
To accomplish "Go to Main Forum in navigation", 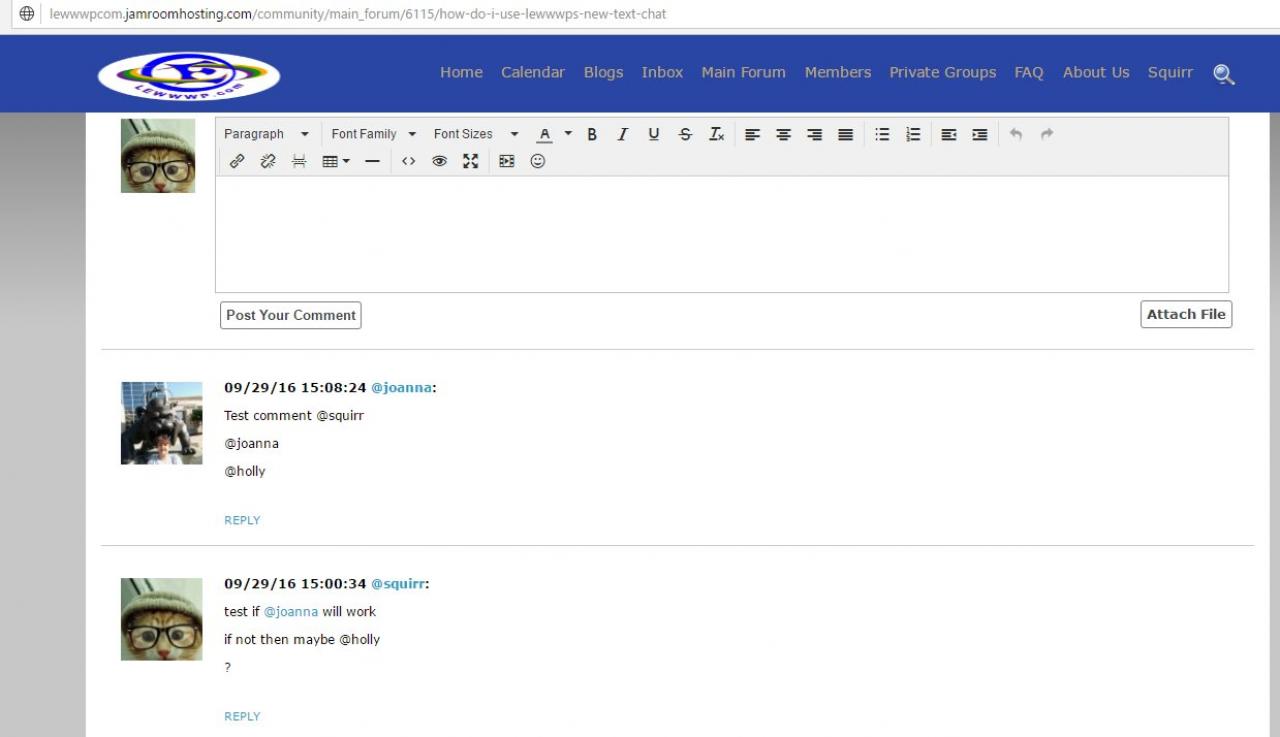I will [x=743, y=72].
